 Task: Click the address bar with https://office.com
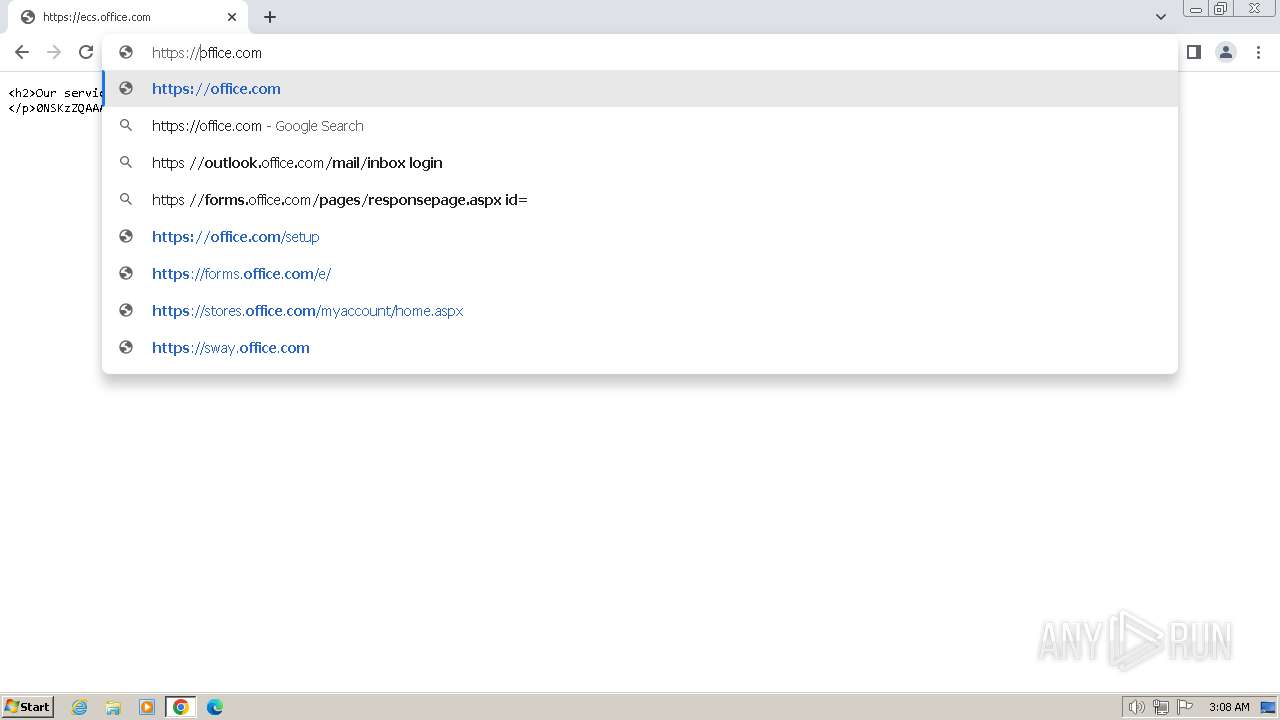coord(640,52)
